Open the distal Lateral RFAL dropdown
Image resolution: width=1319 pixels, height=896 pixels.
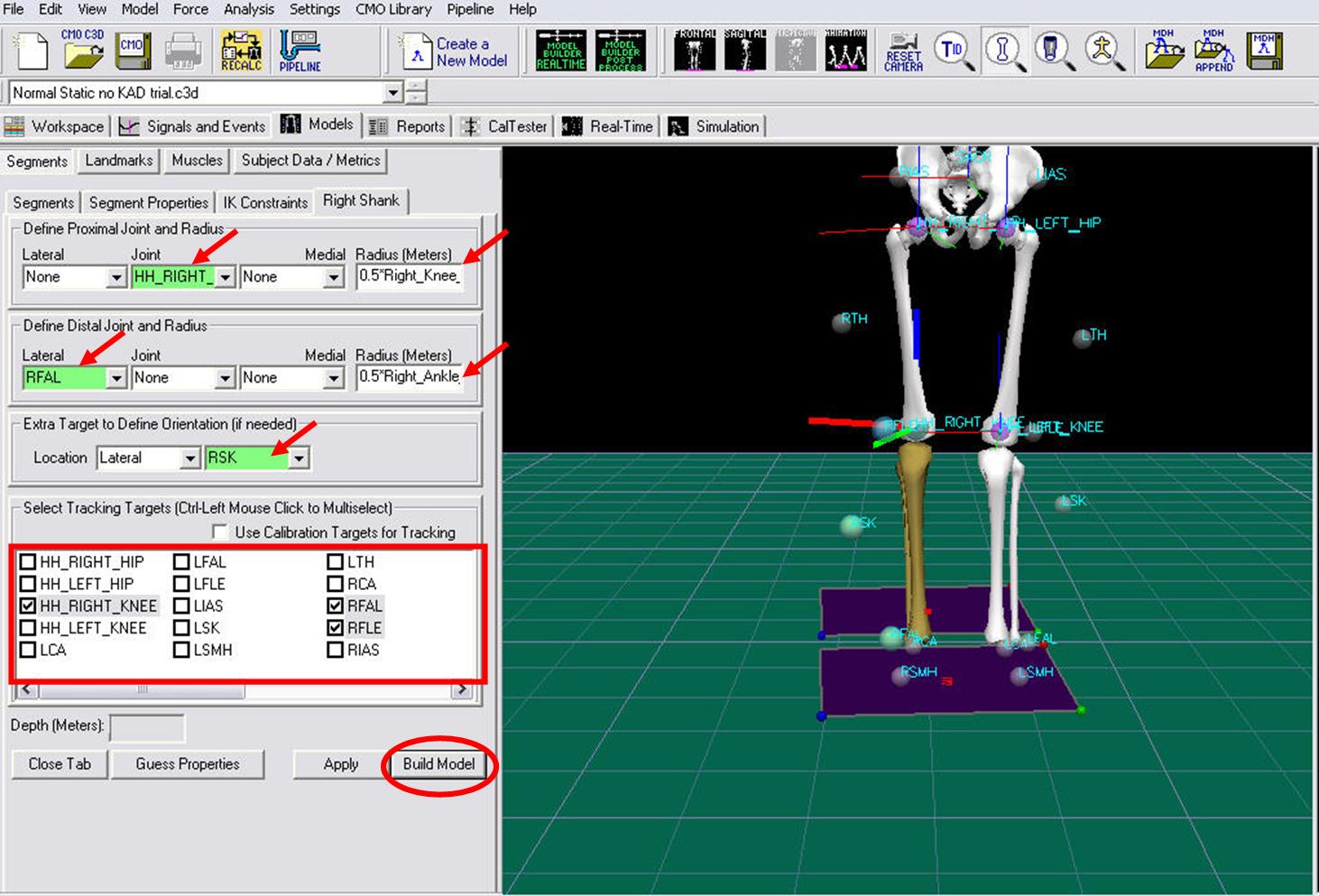(116, 378)
